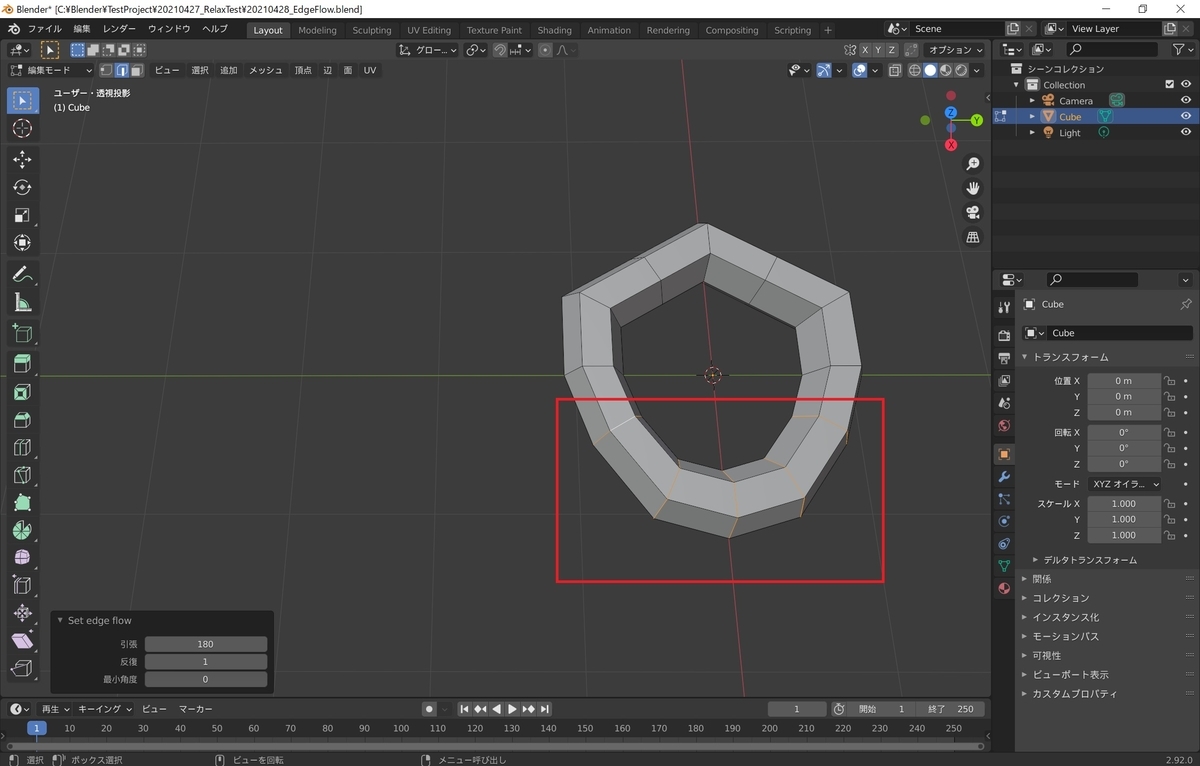Image resolution: width=1200 pixels, height=766 pixels.
Task: Open the レンダー menu
Action: coord(119,30)
